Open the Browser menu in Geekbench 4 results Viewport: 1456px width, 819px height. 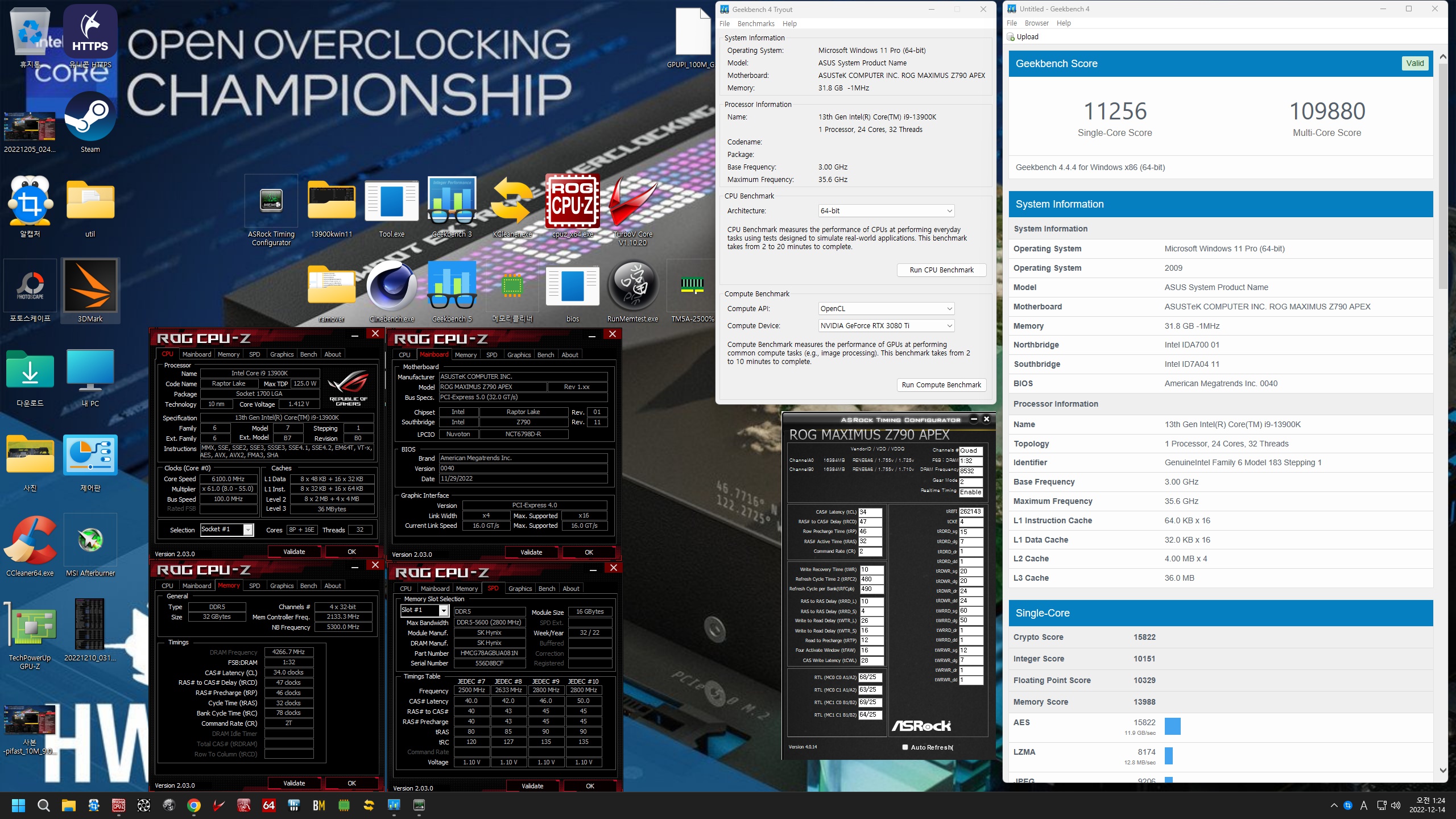(1036, 23)
